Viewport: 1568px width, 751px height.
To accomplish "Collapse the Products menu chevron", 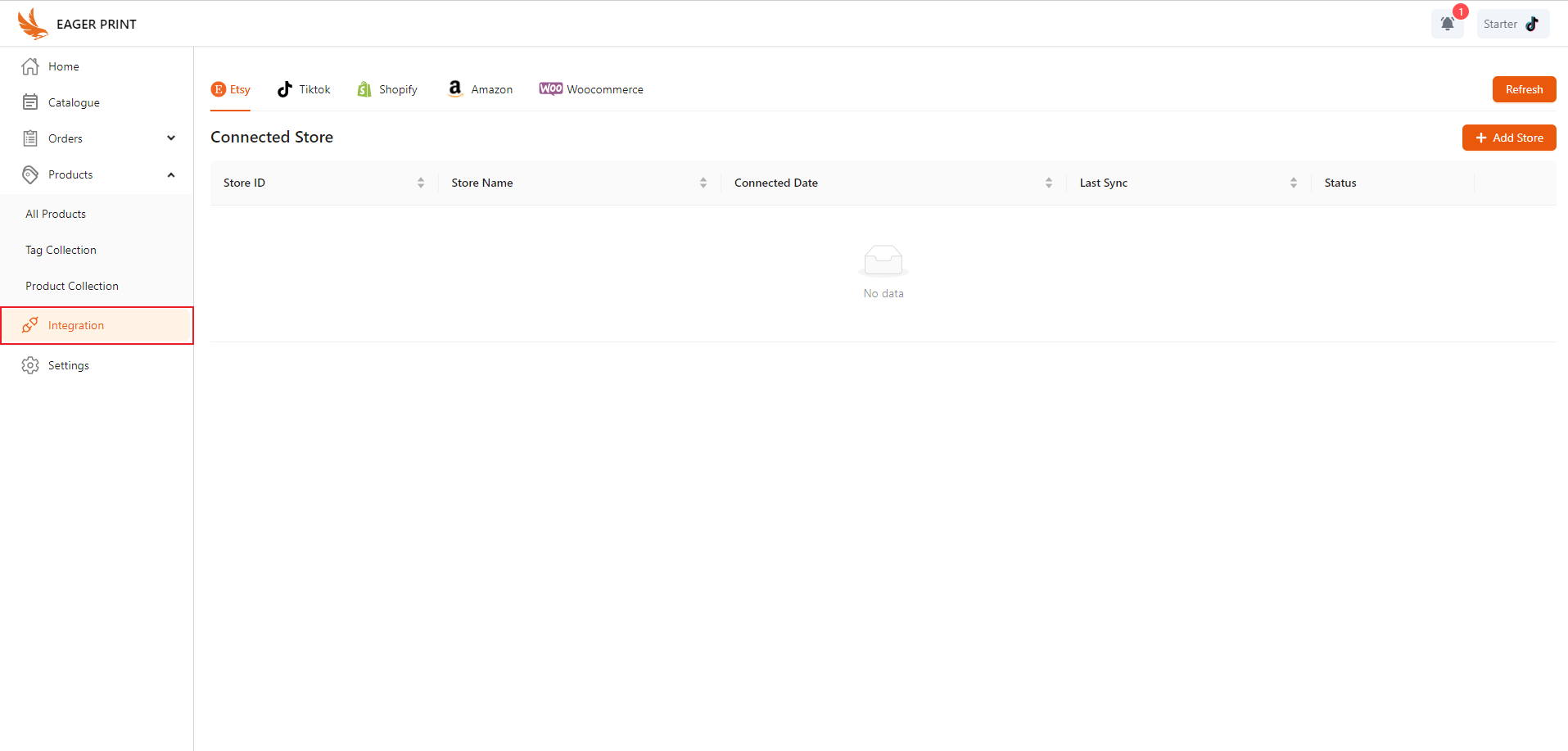I will 171,174.
